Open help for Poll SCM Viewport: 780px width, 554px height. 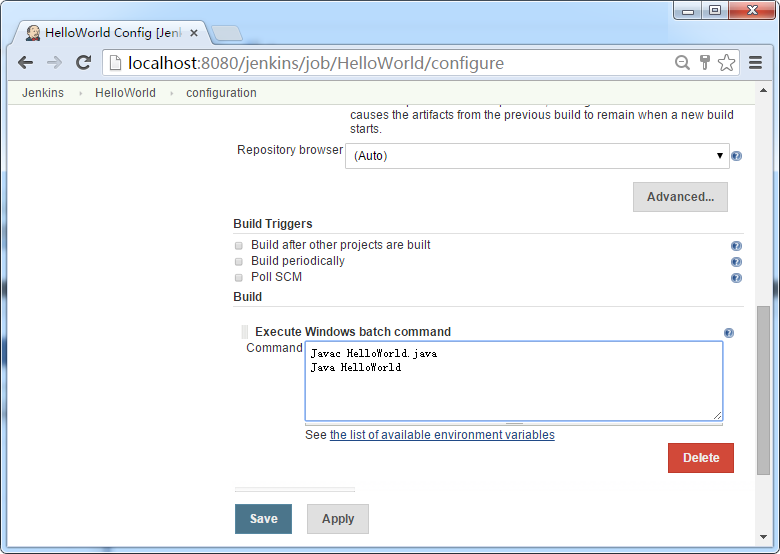pyautogui.click(x=736, y=277)
